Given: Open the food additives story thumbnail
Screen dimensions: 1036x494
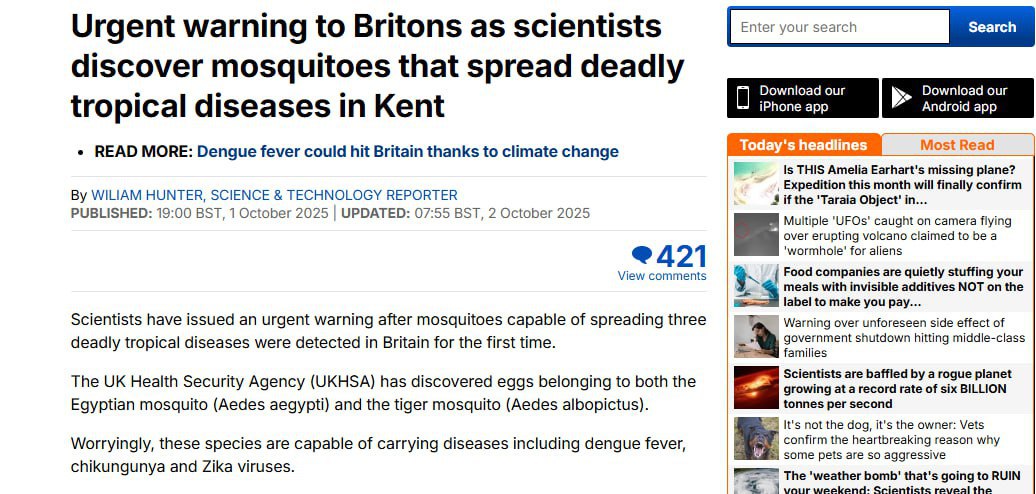Looking at the screenshot, I should click(756, 286).
